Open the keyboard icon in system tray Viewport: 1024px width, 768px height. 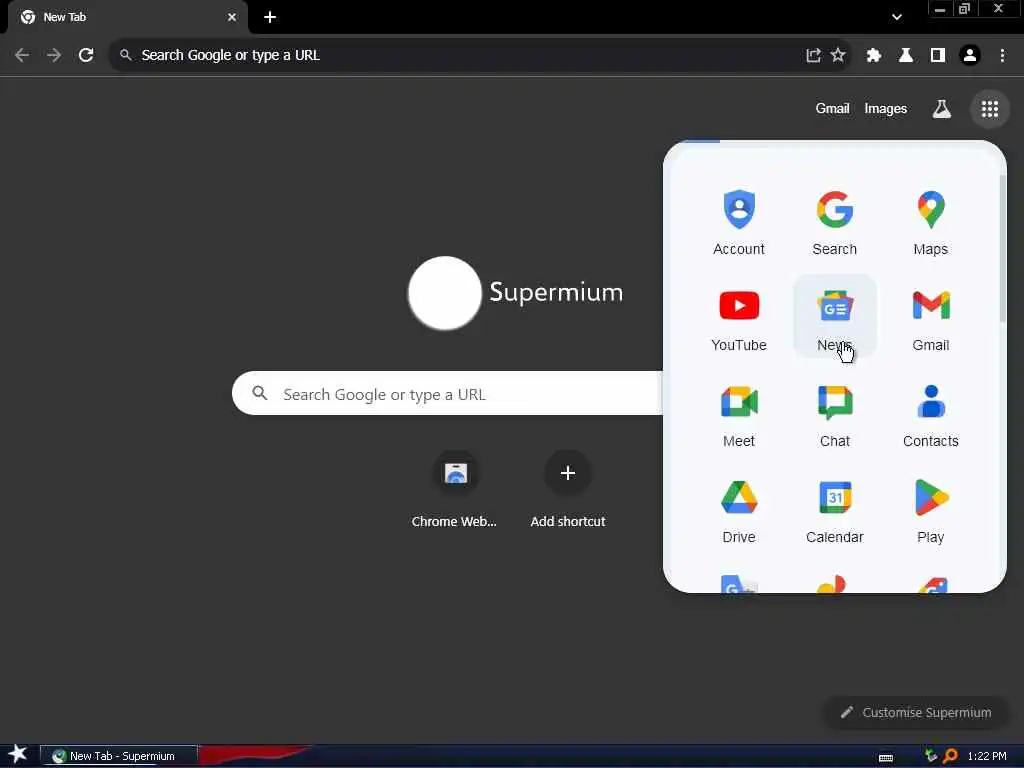886,757
